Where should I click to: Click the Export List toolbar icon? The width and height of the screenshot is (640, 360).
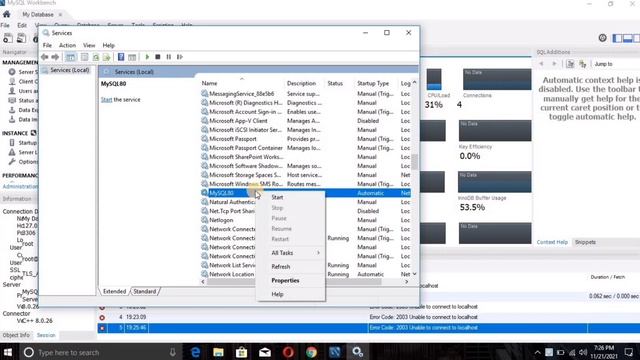pyautogui.click(x=107, y=57)
